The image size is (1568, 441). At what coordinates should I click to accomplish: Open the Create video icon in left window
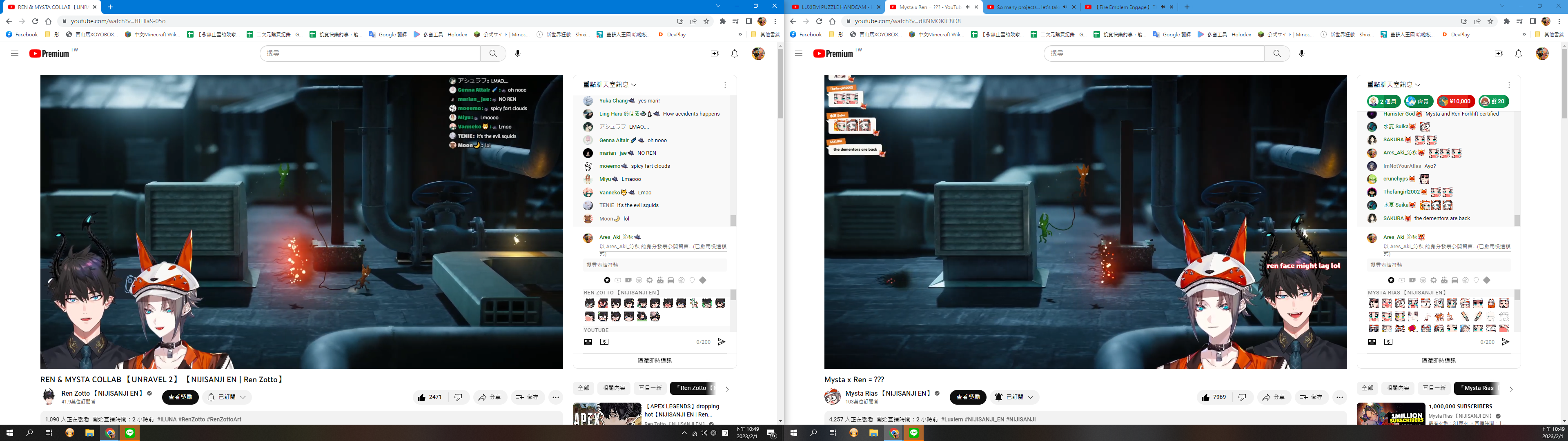click(x=715, y=53)
